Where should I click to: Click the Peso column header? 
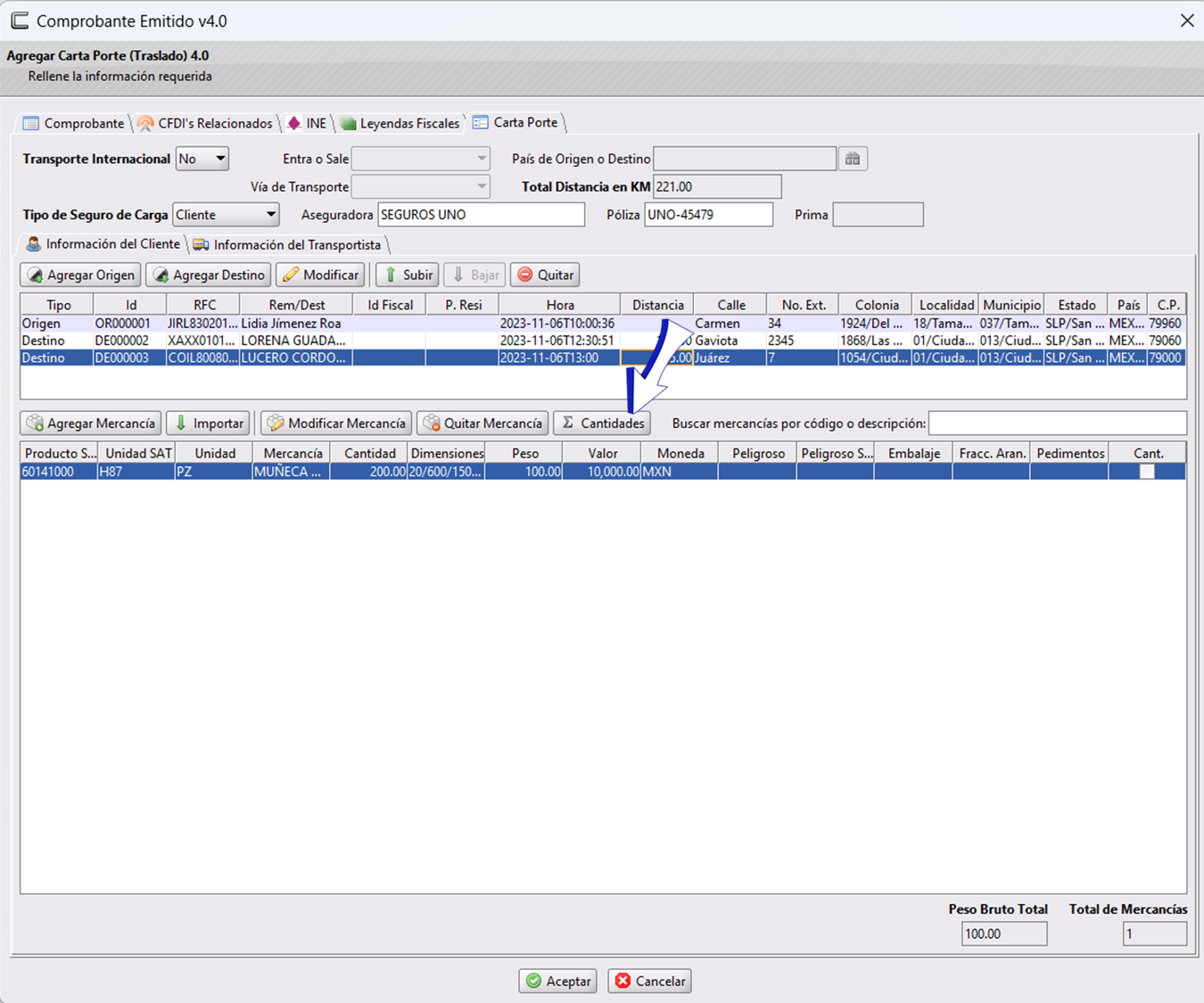(x=524, y=453)
